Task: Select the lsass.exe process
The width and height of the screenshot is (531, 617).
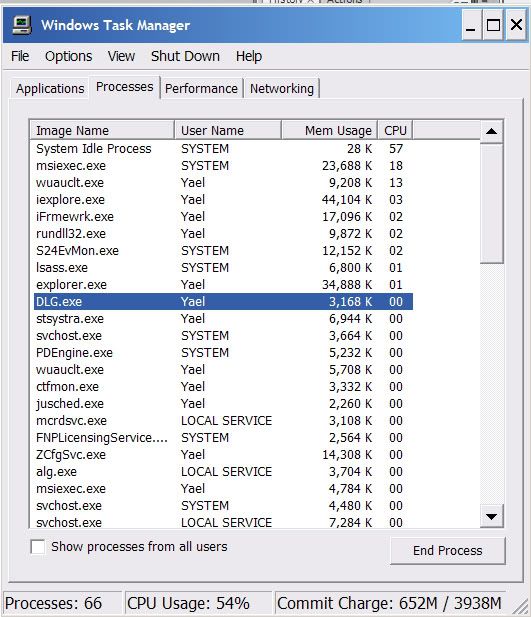Action: [223, 268]
